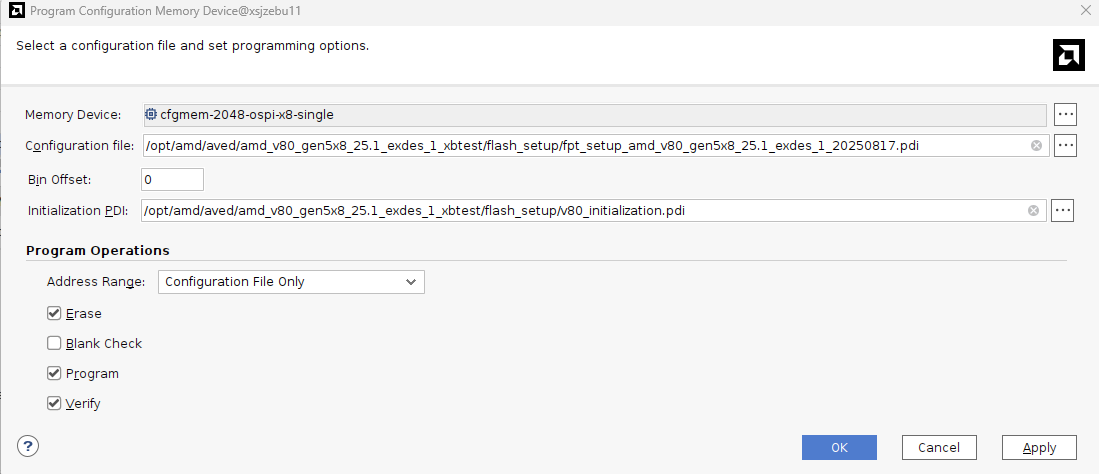
Task: Focus the Bin Offset input field
Action: pos(172,180)
